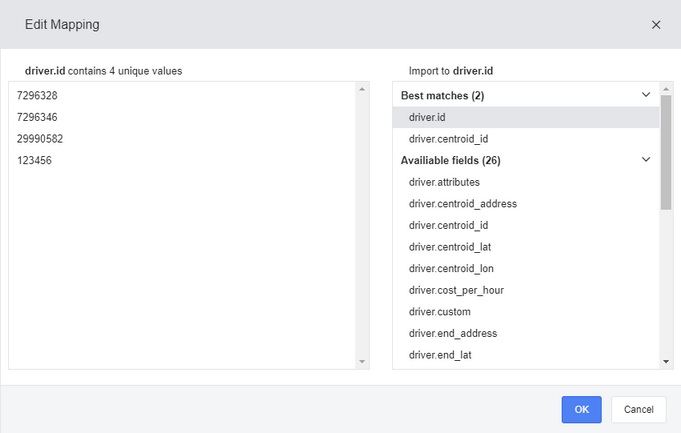Select driver.id under Best matches
The image size is (681, 433).
(x=526, y=117)
